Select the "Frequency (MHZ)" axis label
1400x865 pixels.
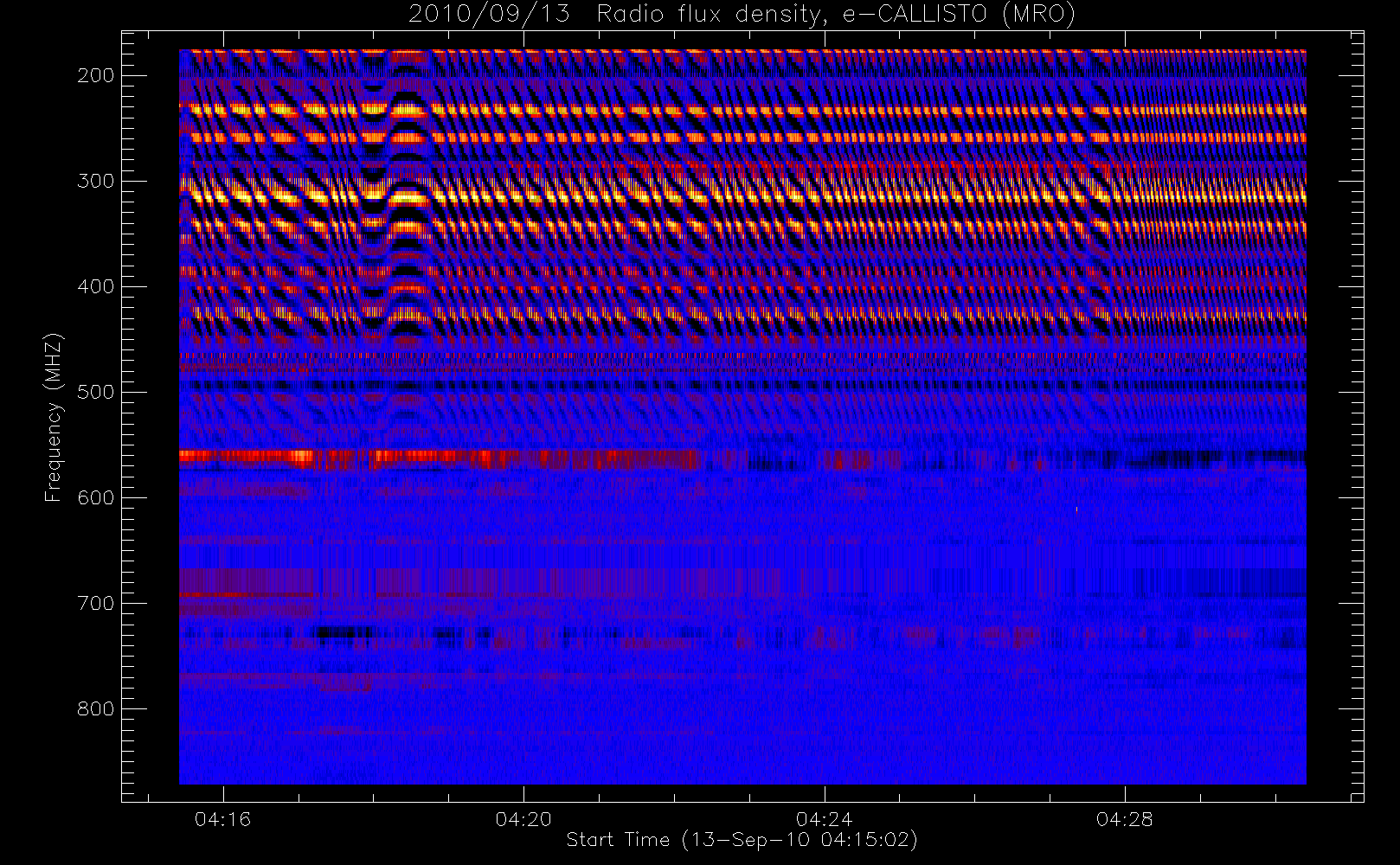coord(54,417)
